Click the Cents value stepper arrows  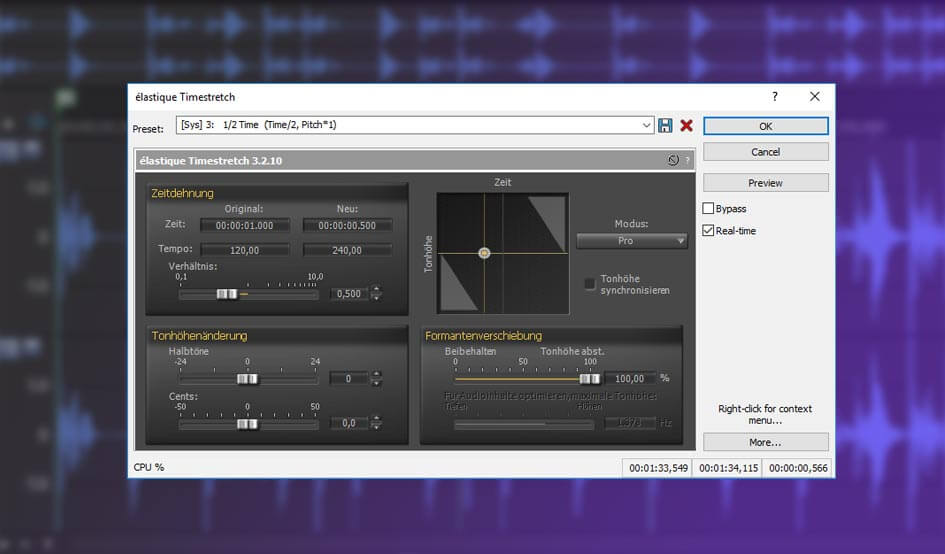tap(376, 424)
